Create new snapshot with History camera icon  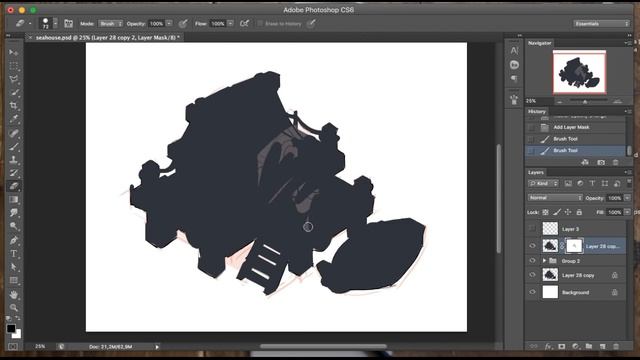(x=601, y=162)
